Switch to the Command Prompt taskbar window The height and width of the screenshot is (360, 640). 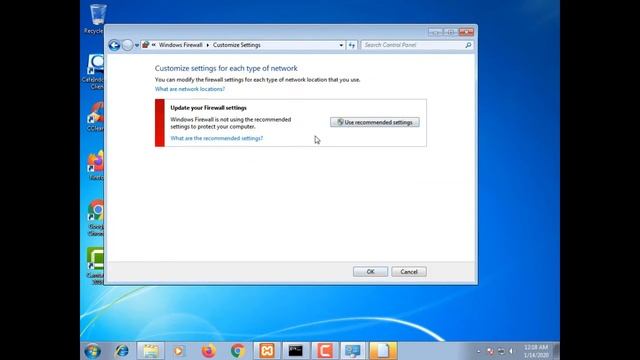pos(296,351)
